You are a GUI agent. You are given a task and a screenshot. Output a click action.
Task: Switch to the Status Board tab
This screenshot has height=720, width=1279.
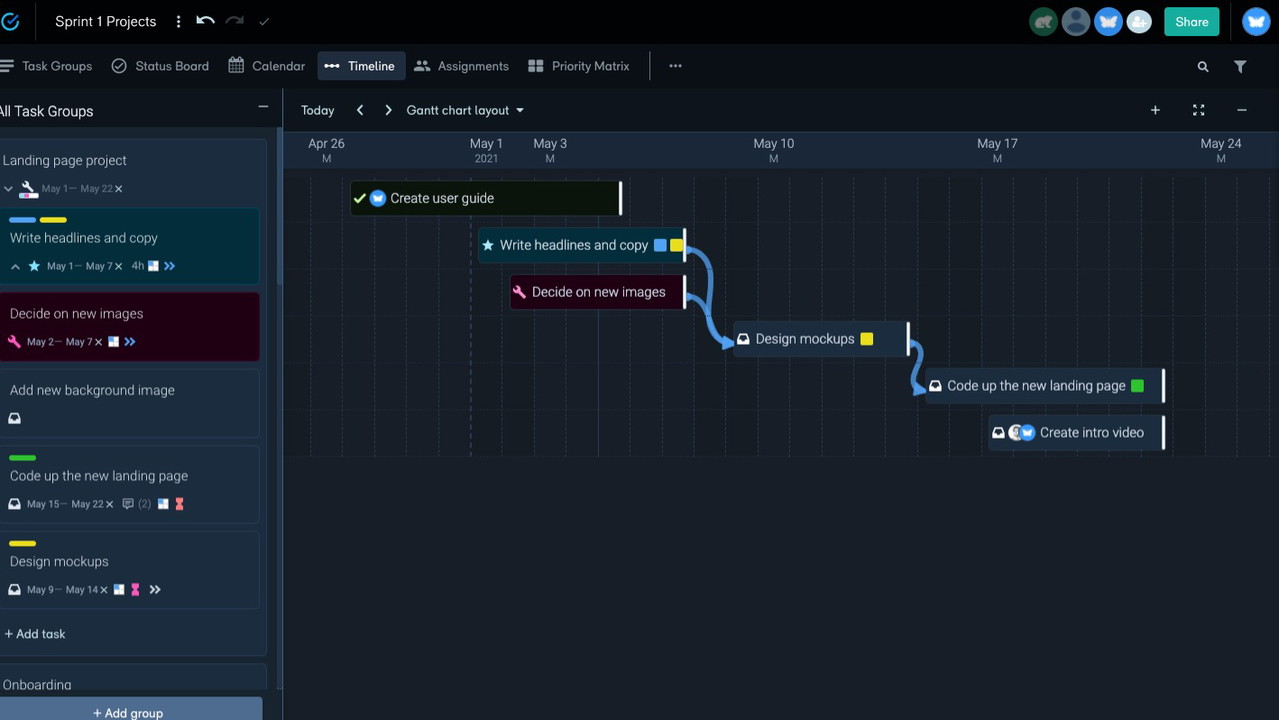(160, 66)
